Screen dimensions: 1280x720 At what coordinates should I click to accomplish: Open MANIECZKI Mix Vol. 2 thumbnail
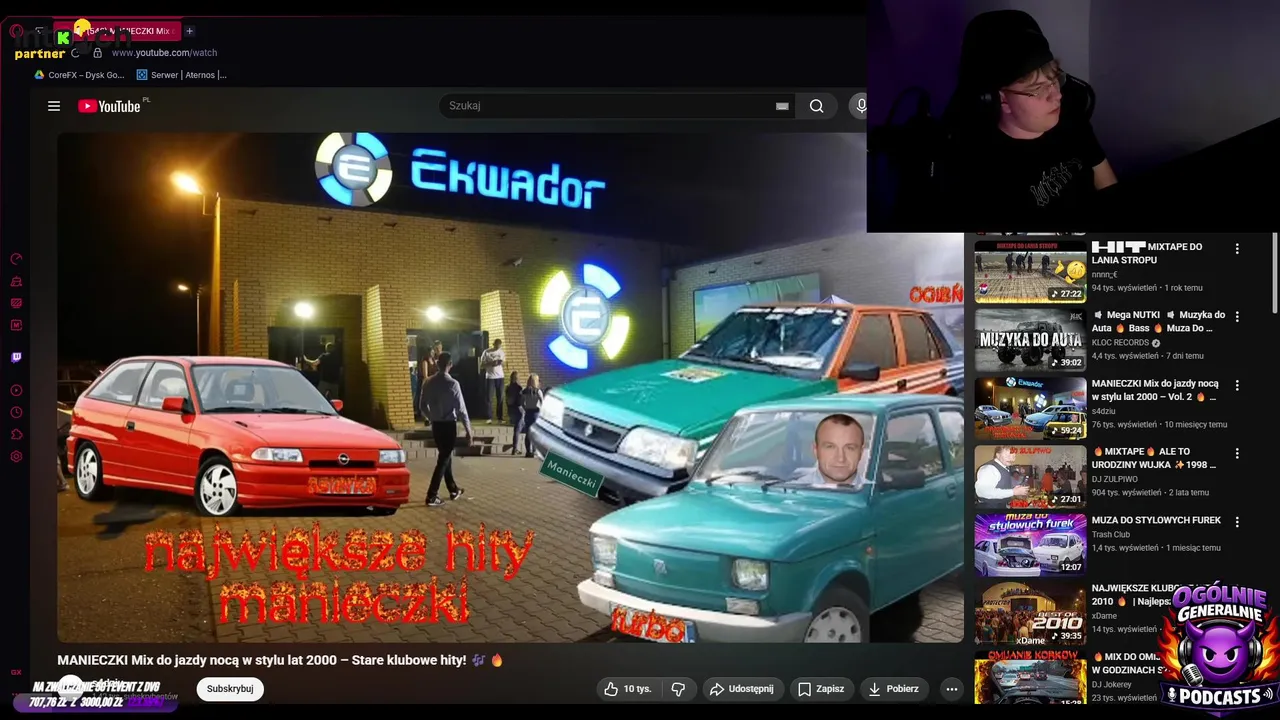click(x=1030, y=407)
